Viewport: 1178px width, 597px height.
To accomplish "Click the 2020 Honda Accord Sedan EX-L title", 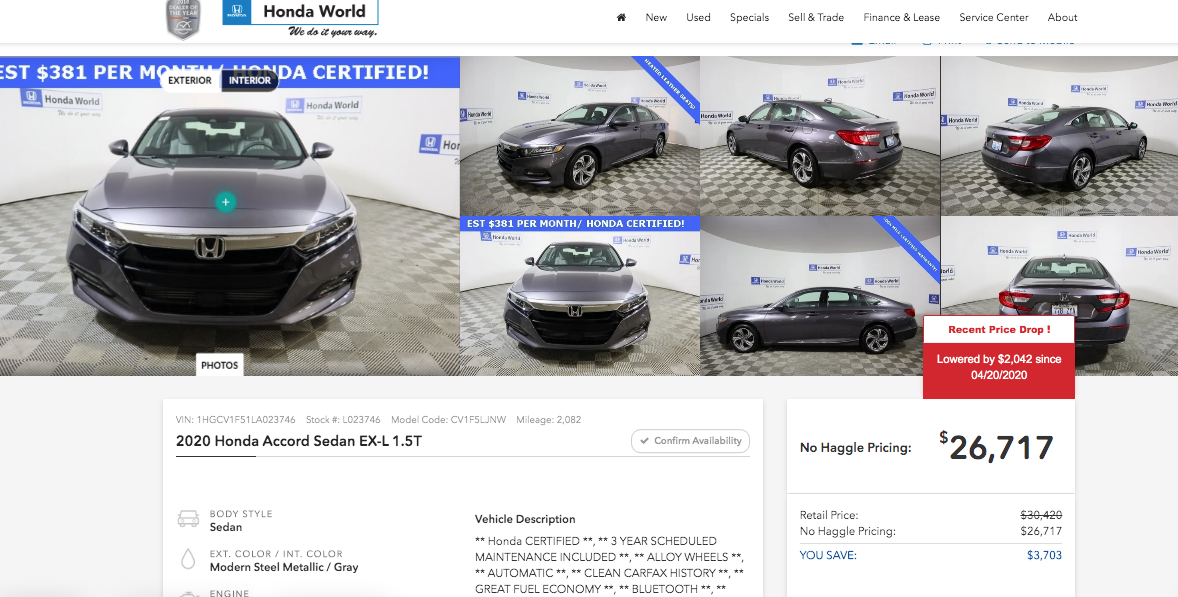I will tap(298, 441).
